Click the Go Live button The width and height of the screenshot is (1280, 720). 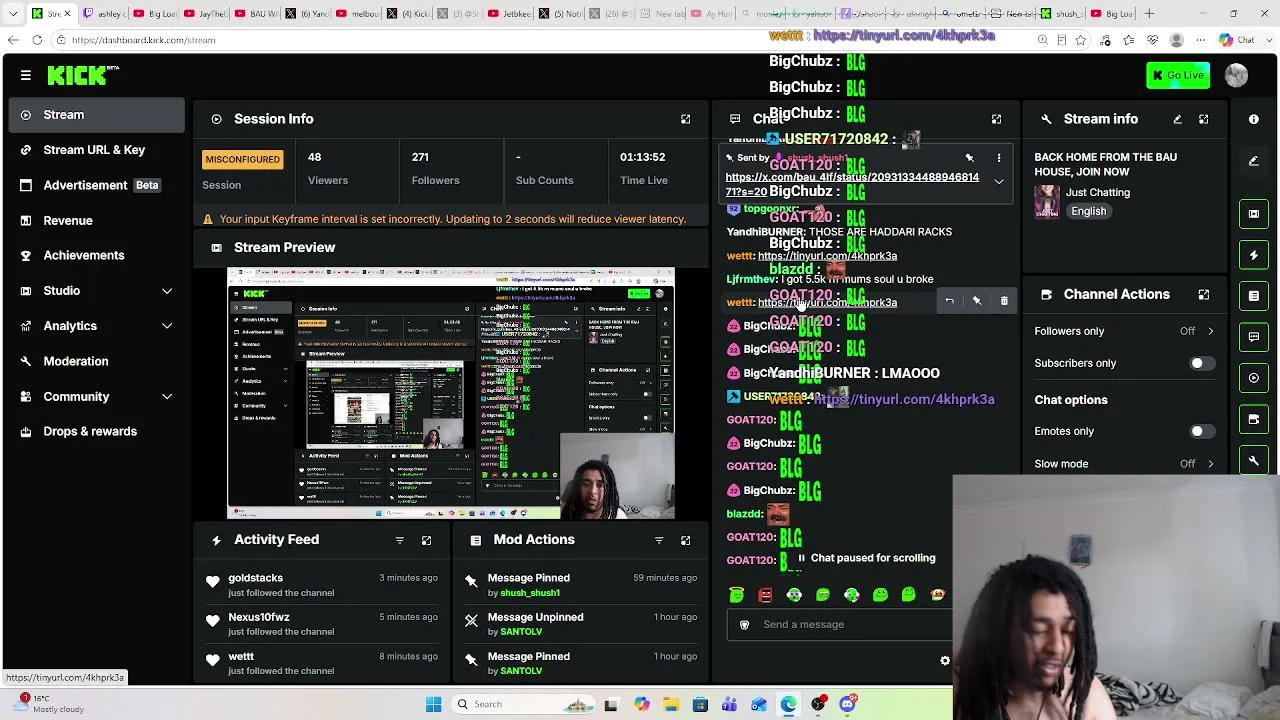point(1178,75)
